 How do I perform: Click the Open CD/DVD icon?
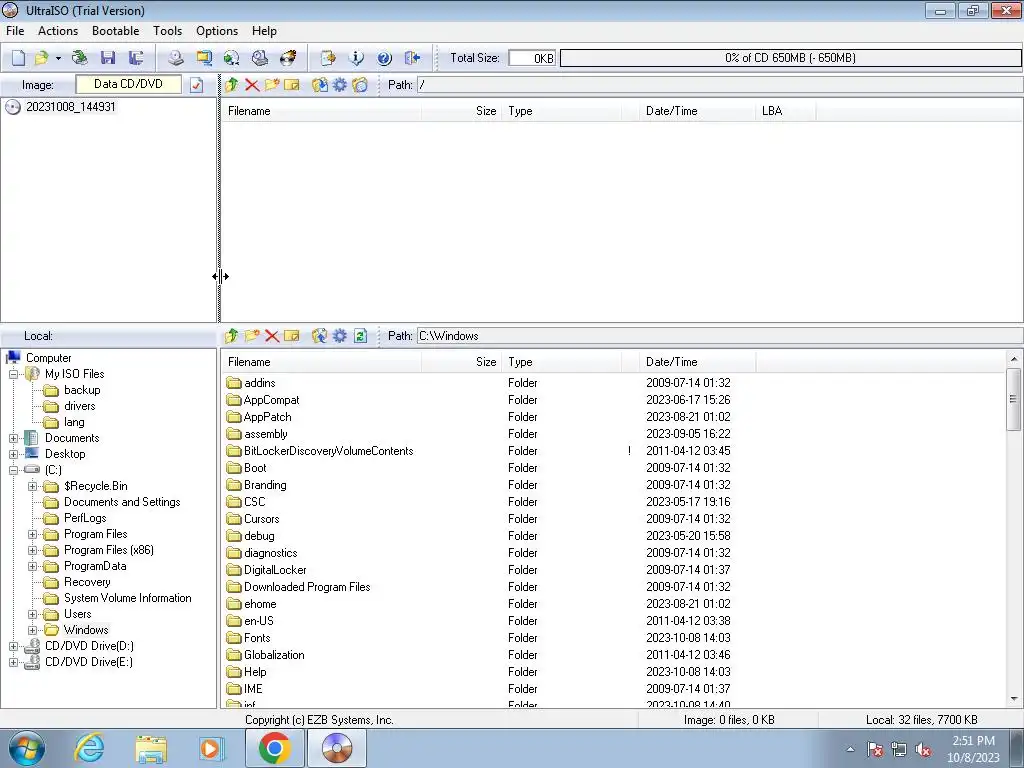pyautogui.click(x=80, y=58)
